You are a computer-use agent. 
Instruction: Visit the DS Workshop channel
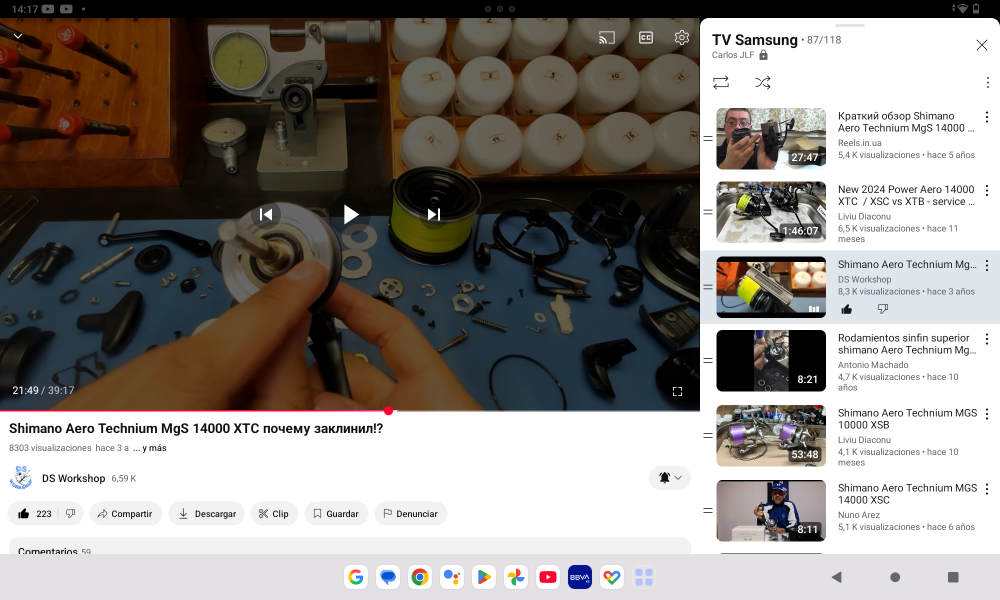[74, 478]
